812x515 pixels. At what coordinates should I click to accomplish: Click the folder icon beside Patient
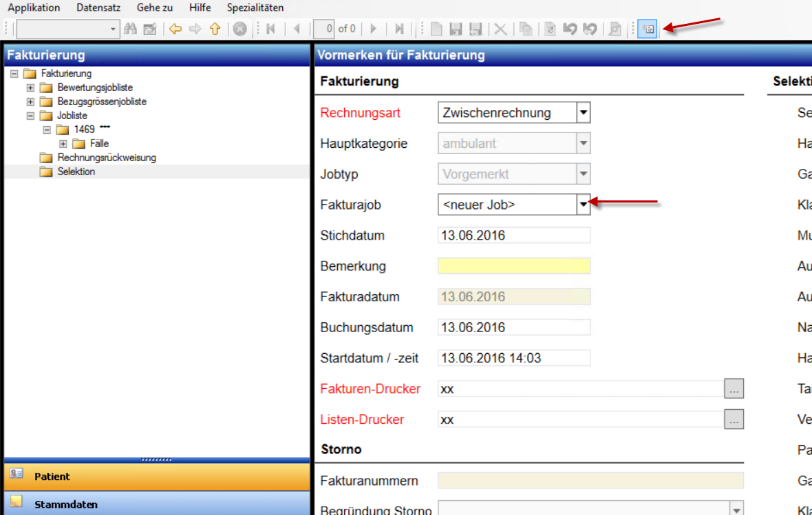coord(16,476)
